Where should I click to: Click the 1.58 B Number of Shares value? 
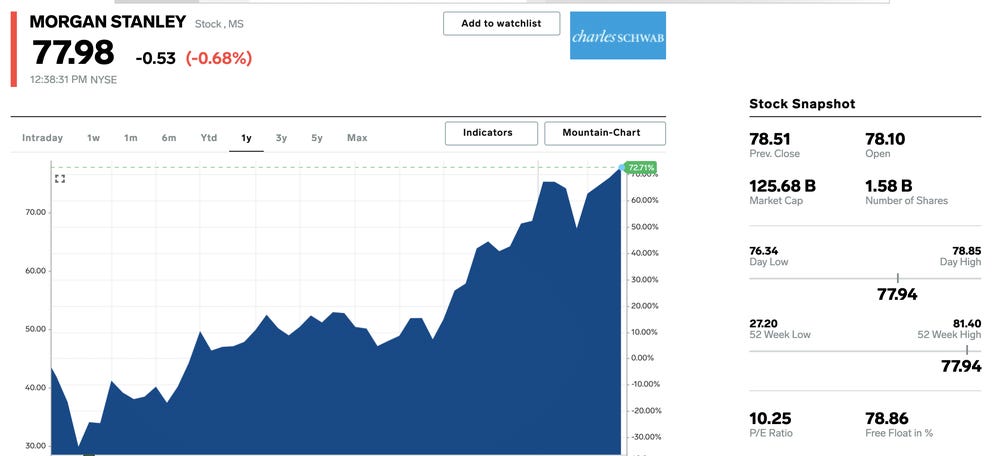click(x=888, y=186)
